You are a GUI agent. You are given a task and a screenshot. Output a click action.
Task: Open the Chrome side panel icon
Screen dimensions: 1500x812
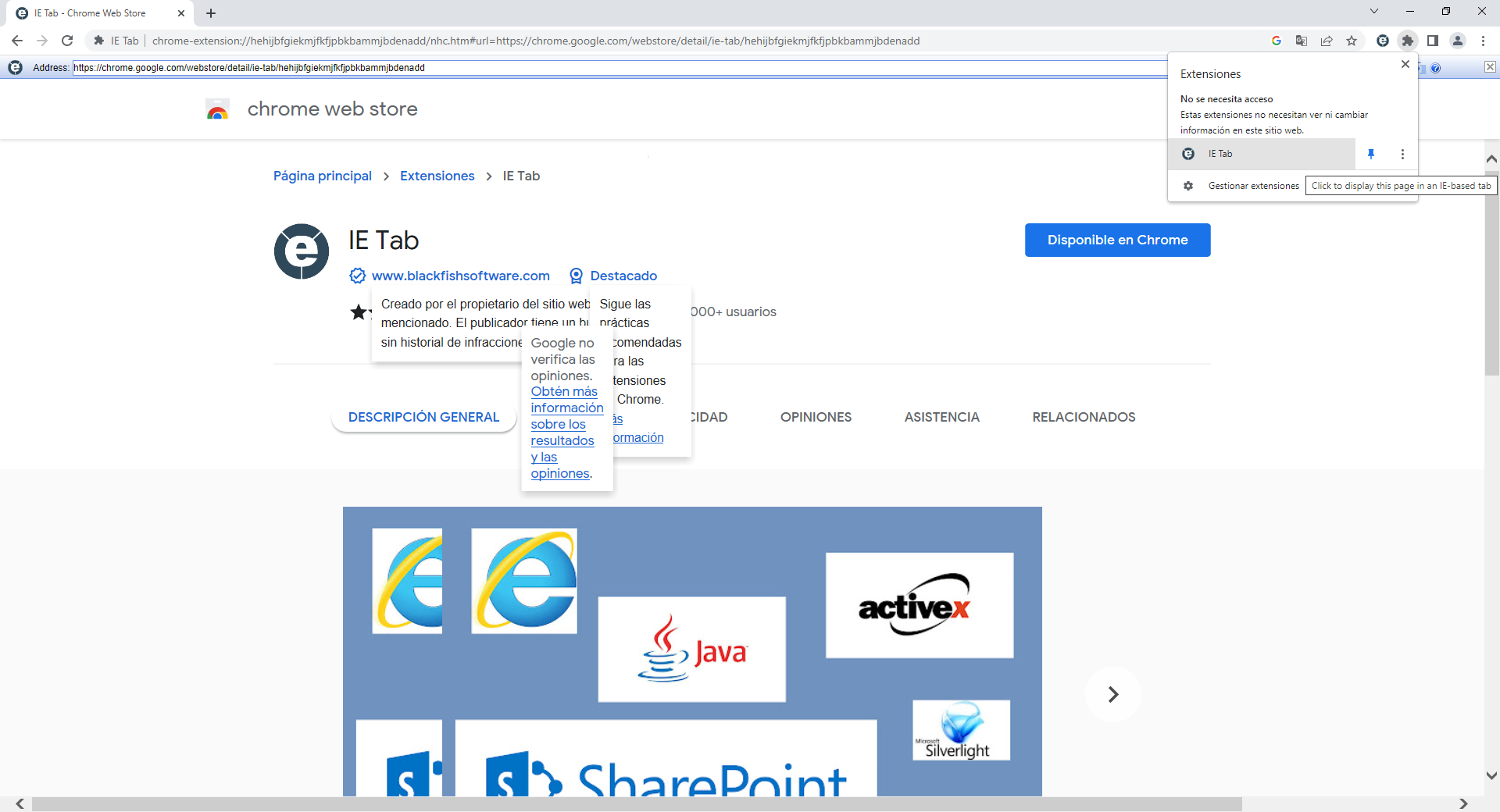tap(1433, 41)
